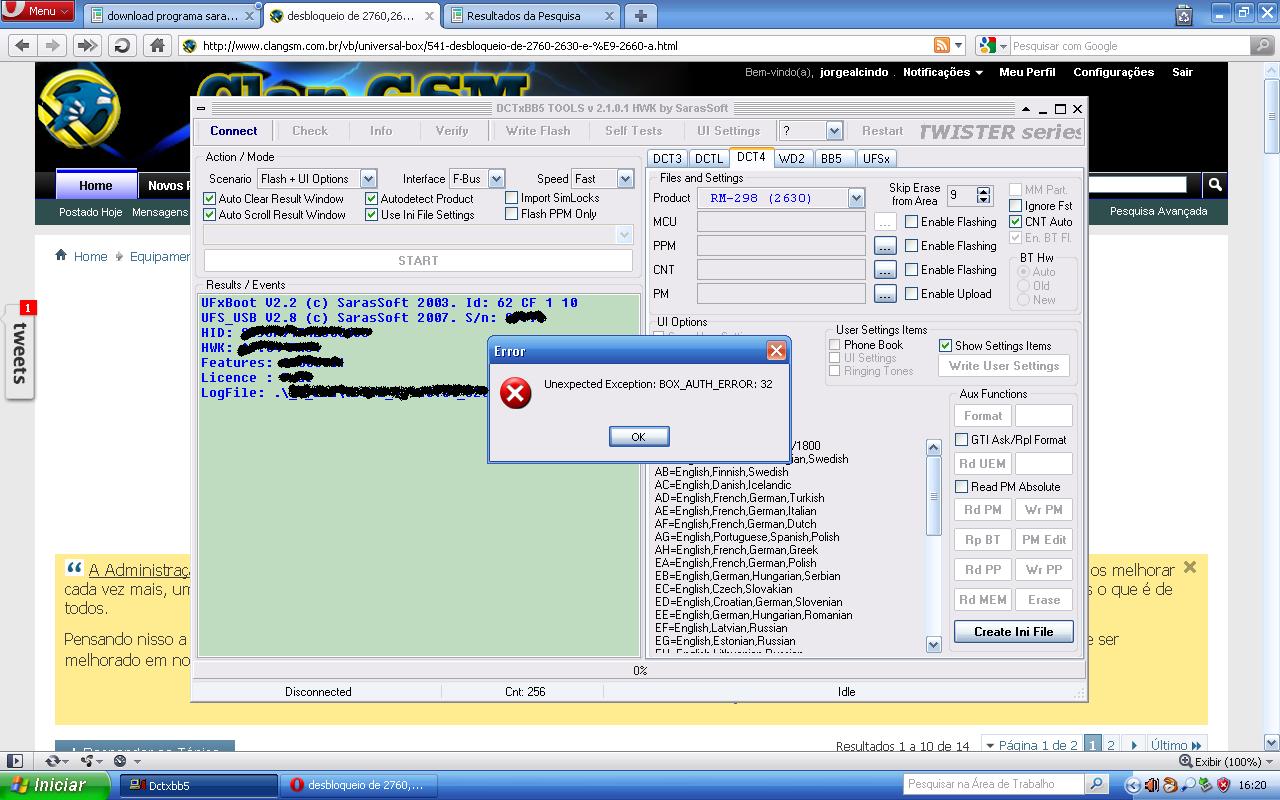This screenshot has height=800, width=1280.
Task: Click the volume icon in system tray
Action: [x=1152, y=785]
